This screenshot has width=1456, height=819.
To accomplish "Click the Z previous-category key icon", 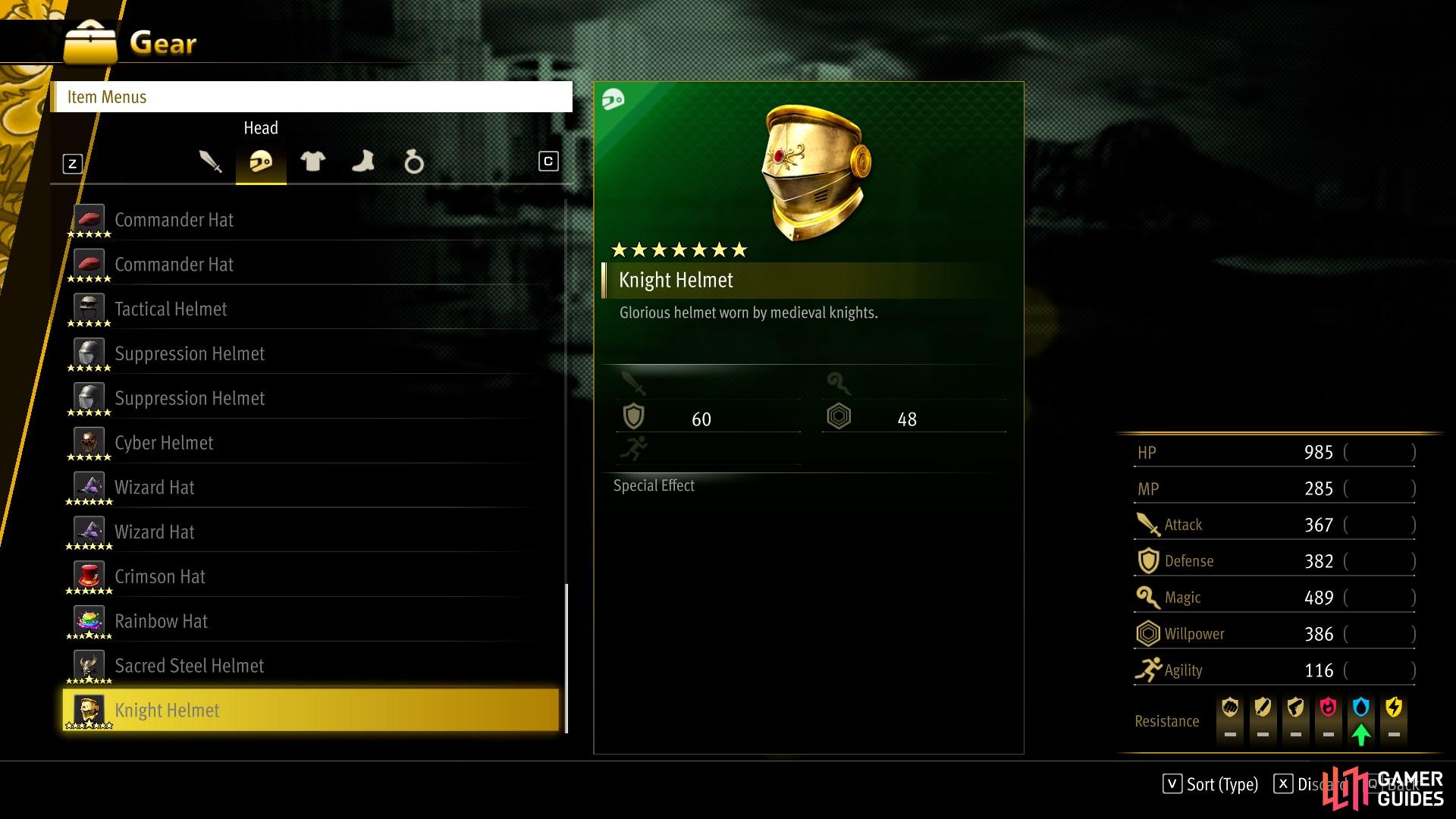I will [72, 163].
